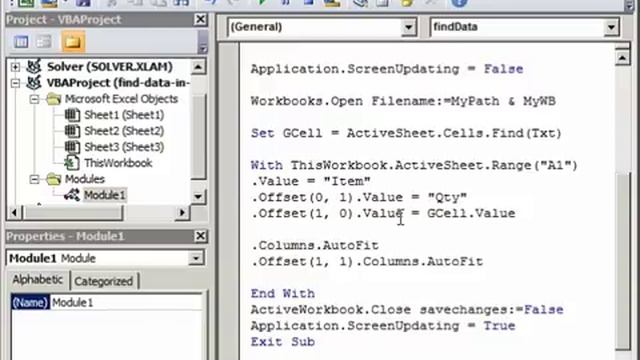Viewport: 640px width, 360px height.
Task: Click the ActiveWorkbook.Close savechanges line
Action: (x=407, y=310)
